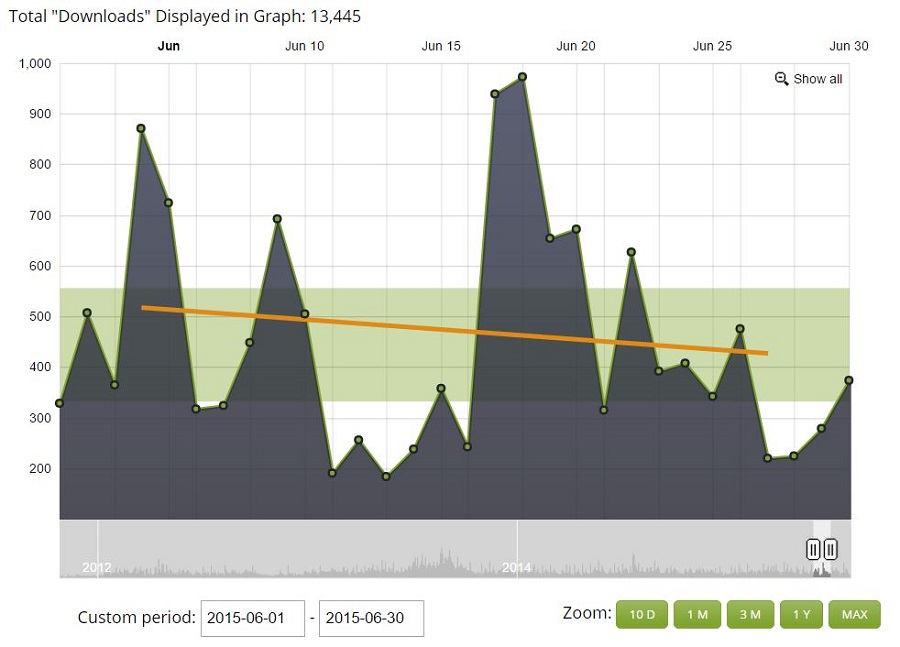The image size is (900, 647).
Task: Click the 500 y-axis label
Action: click(40, 316)
